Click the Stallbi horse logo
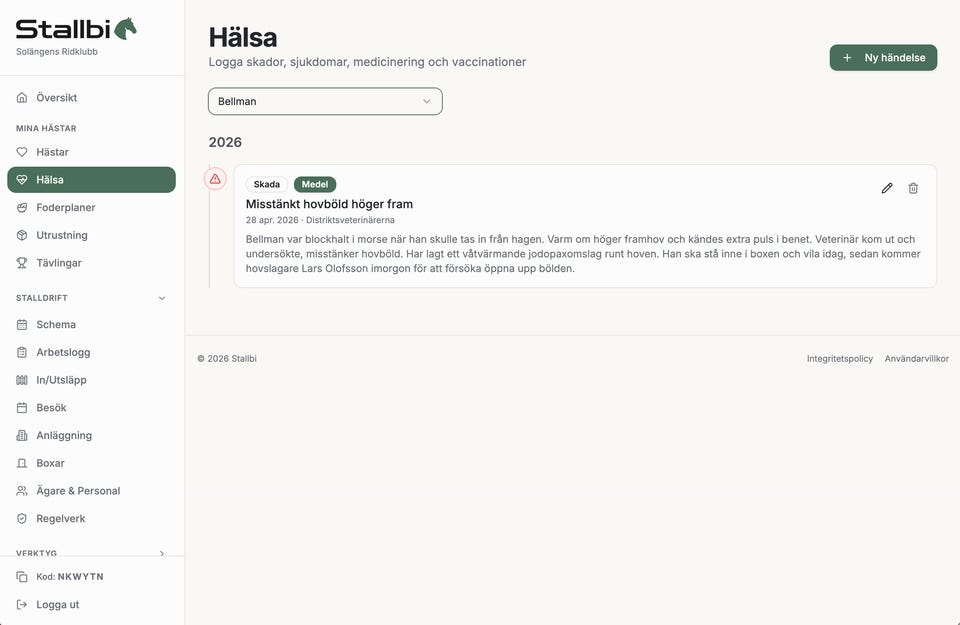Image resolution: width=960 pixels, height=625 pixels. 125,28
